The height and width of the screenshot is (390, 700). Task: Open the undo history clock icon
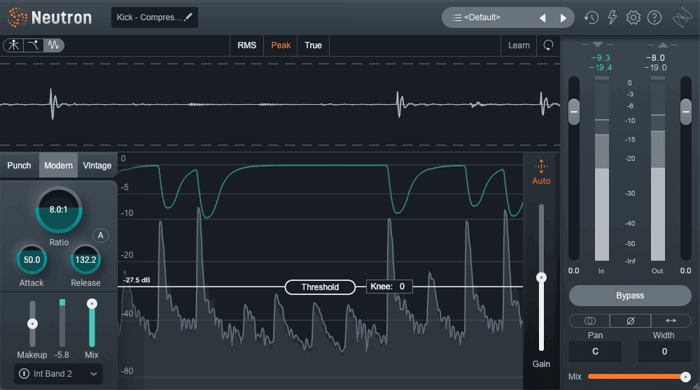[x=592, y=17]
